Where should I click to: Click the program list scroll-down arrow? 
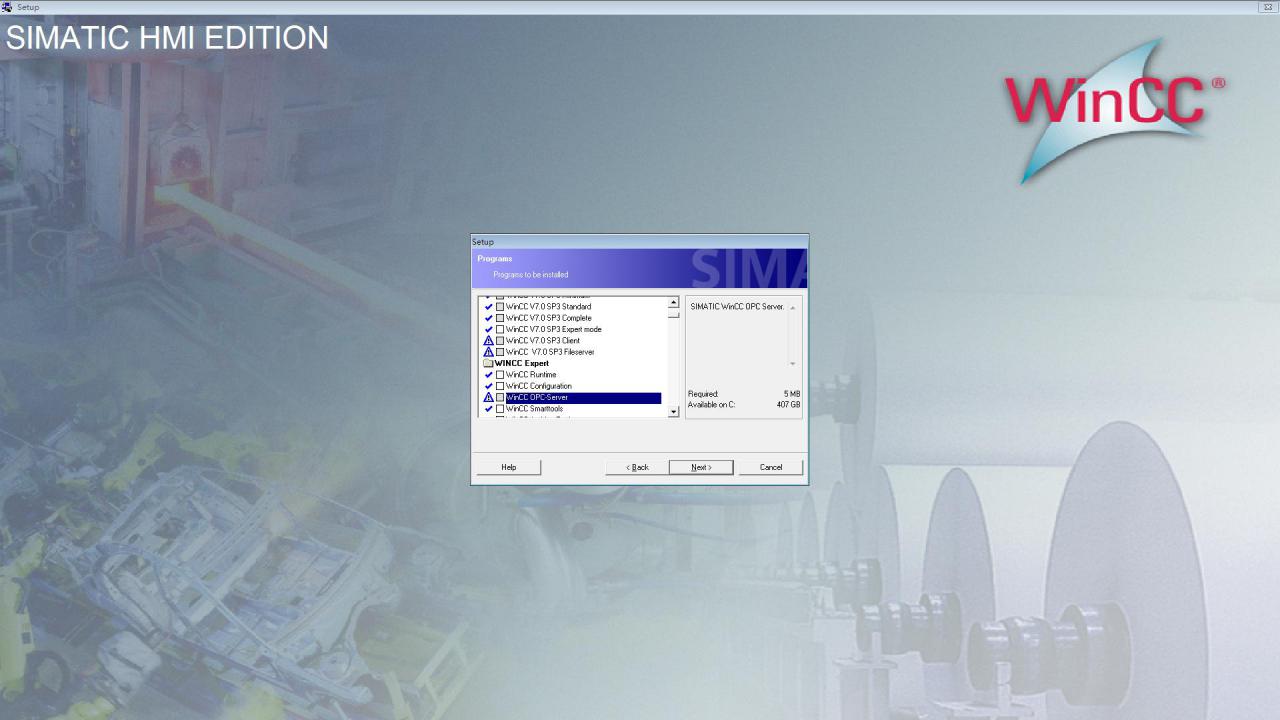tap(673, 411)
